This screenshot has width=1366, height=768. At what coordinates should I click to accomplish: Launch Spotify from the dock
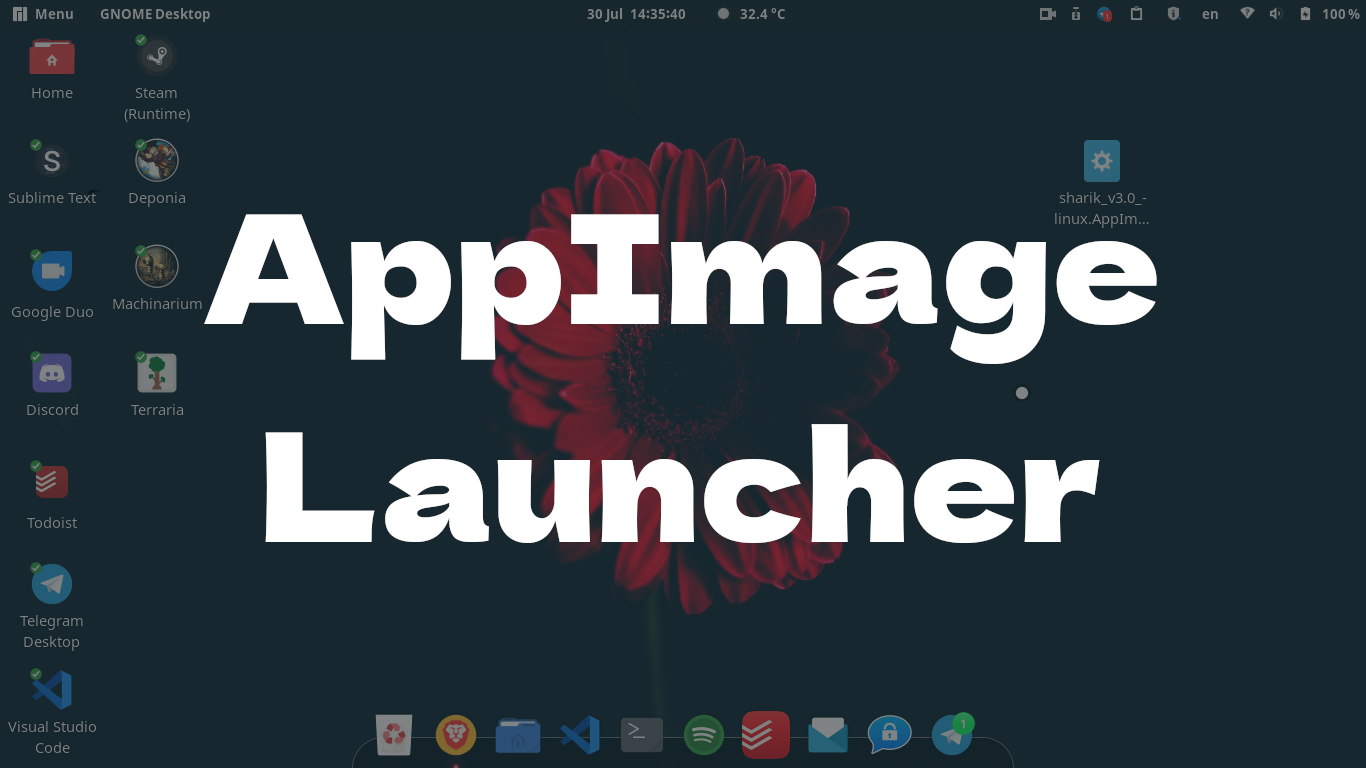[704, 736]
